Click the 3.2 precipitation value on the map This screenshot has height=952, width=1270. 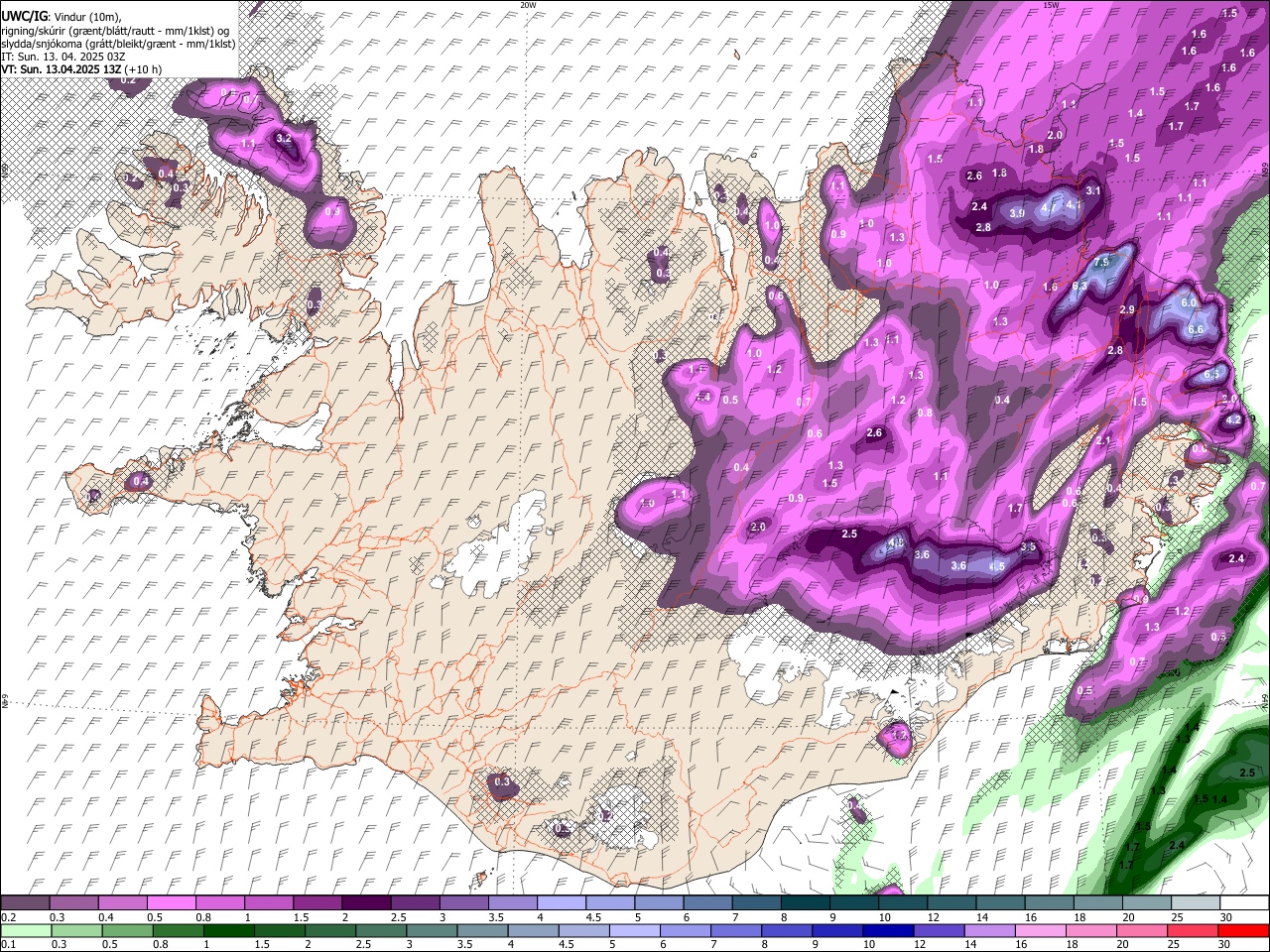pyautogui.click(x=284, y=138)
